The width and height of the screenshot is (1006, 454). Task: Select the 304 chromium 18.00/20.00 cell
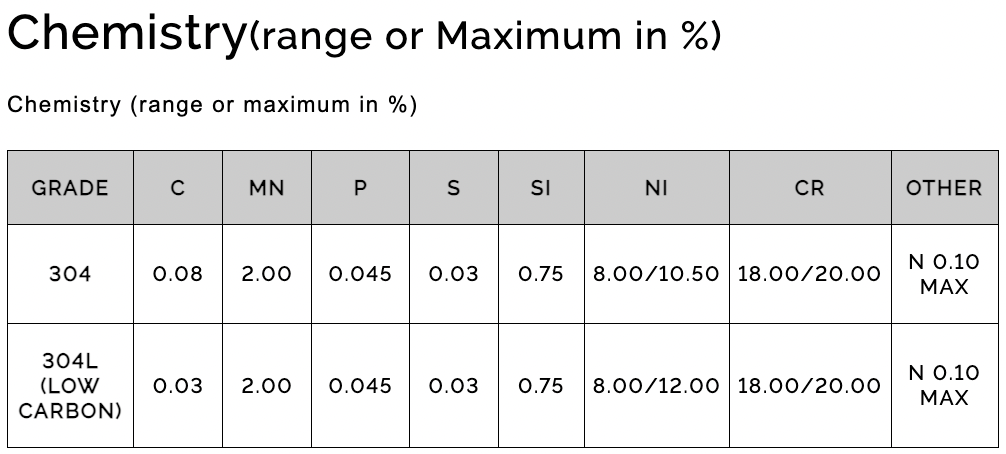(809, 274)
